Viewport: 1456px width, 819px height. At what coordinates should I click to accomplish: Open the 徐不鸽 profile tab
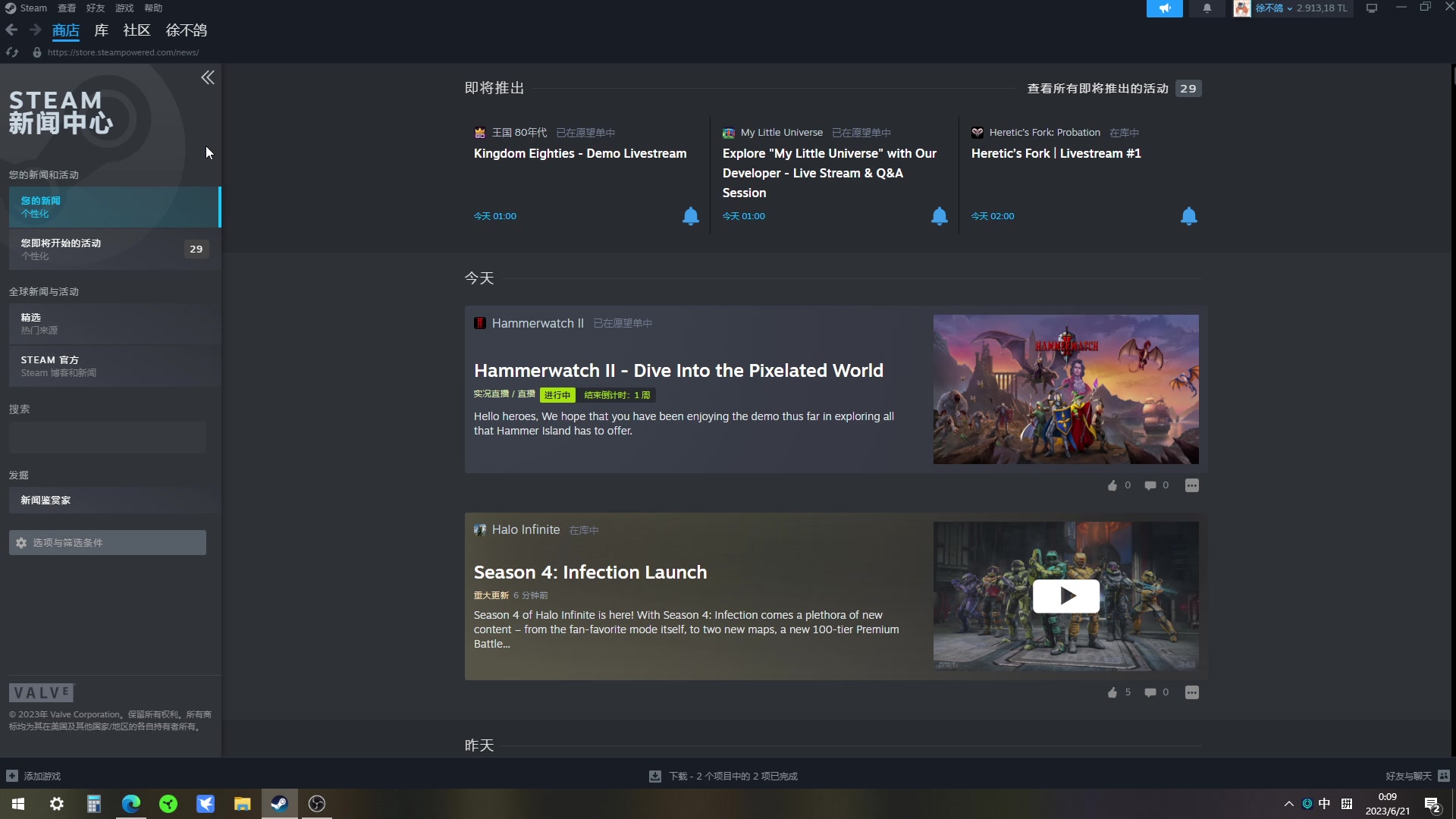(x=186, y=30)
